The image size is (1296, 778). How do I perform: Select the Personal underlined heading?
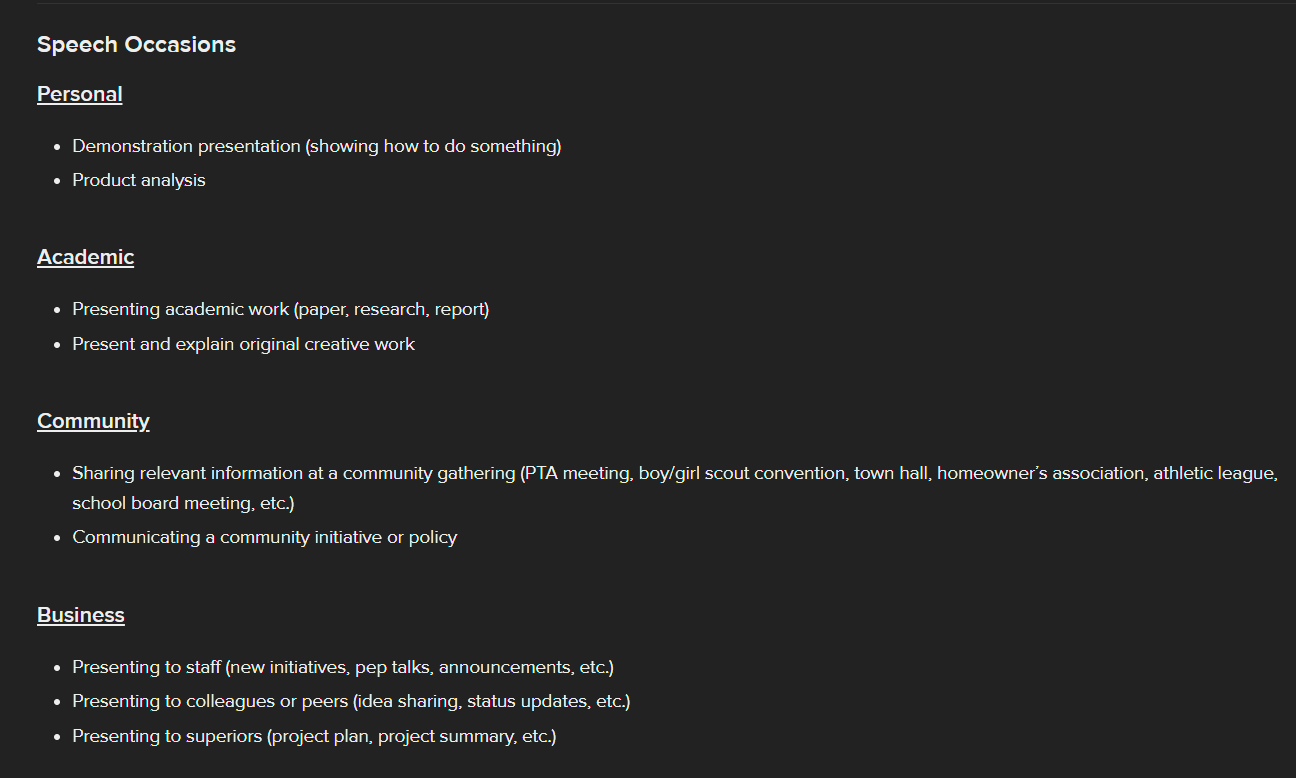point(80,94)
